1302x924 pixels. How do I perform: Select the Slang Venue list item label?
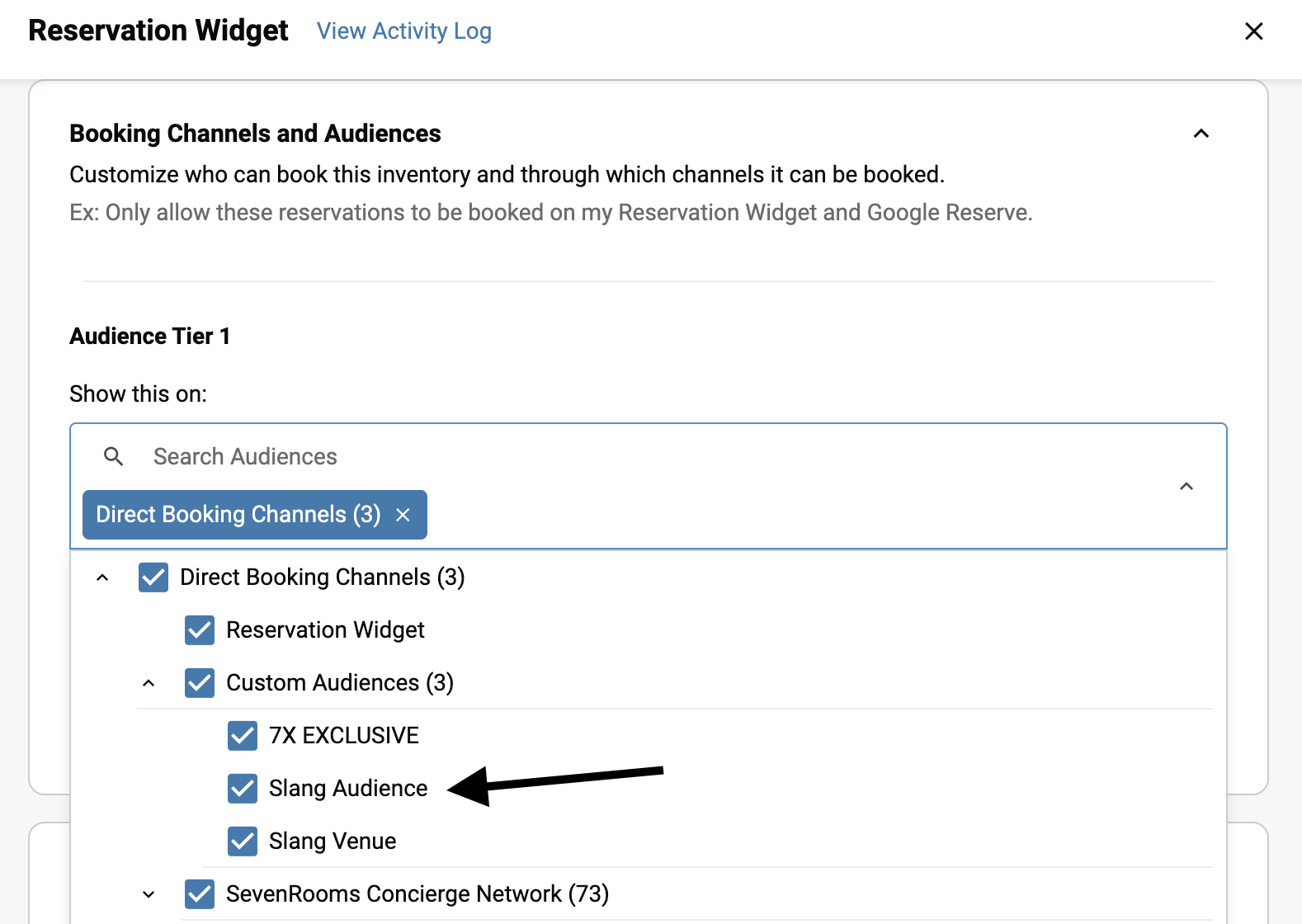point(333,841)
